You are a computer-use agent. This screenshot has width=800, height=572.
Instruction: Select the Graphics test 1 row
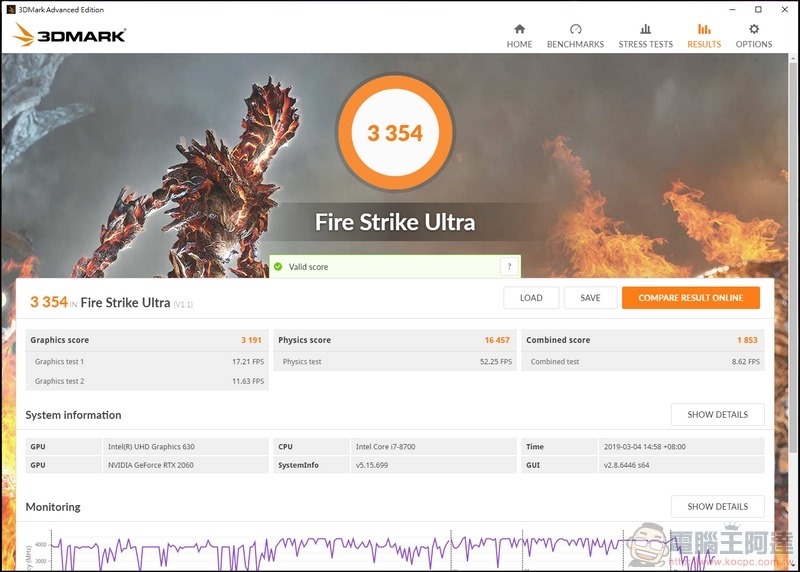(x=147, y=362)
